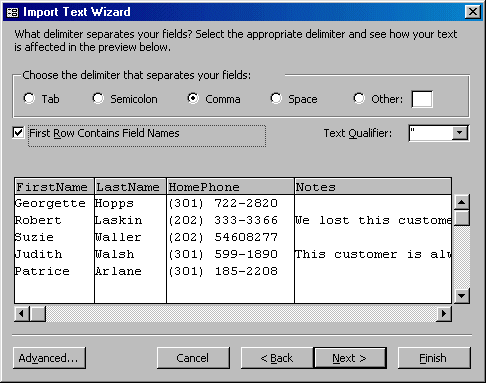Click the vertical scrollbar thumb in preview
Viewport: 486px width, 383px height.
tap(462, 218)
